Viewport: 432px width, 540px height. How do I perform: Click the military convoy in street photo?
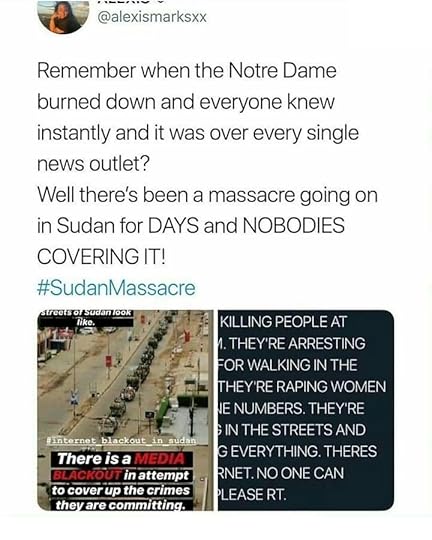[137, 377]
